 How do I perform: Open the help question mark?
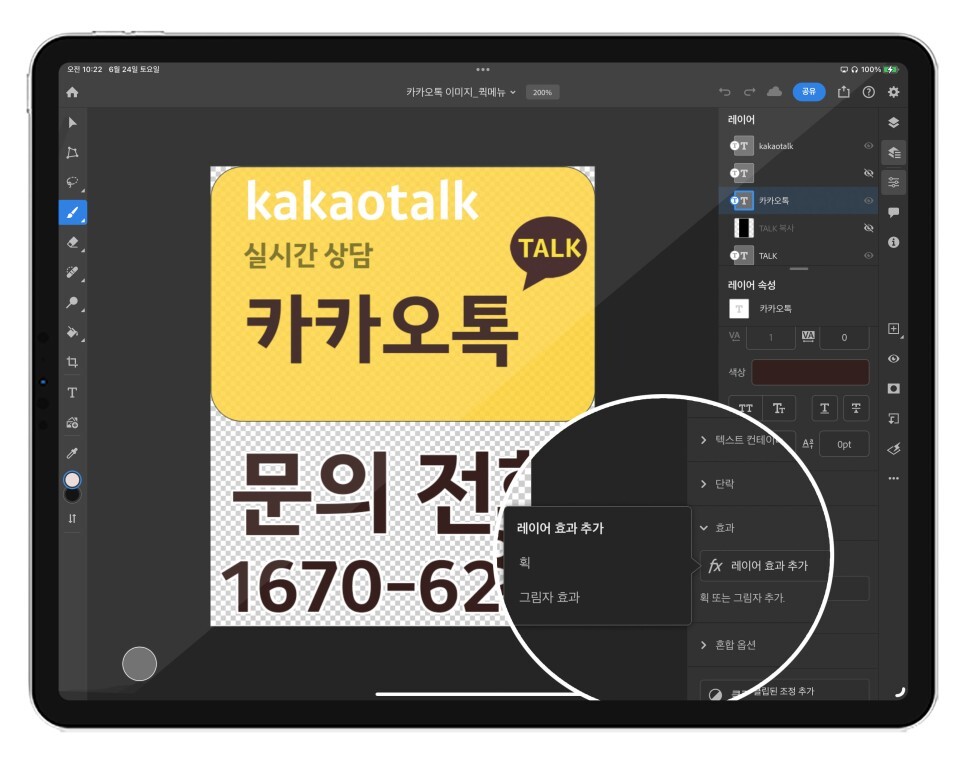tap(869, 92)
